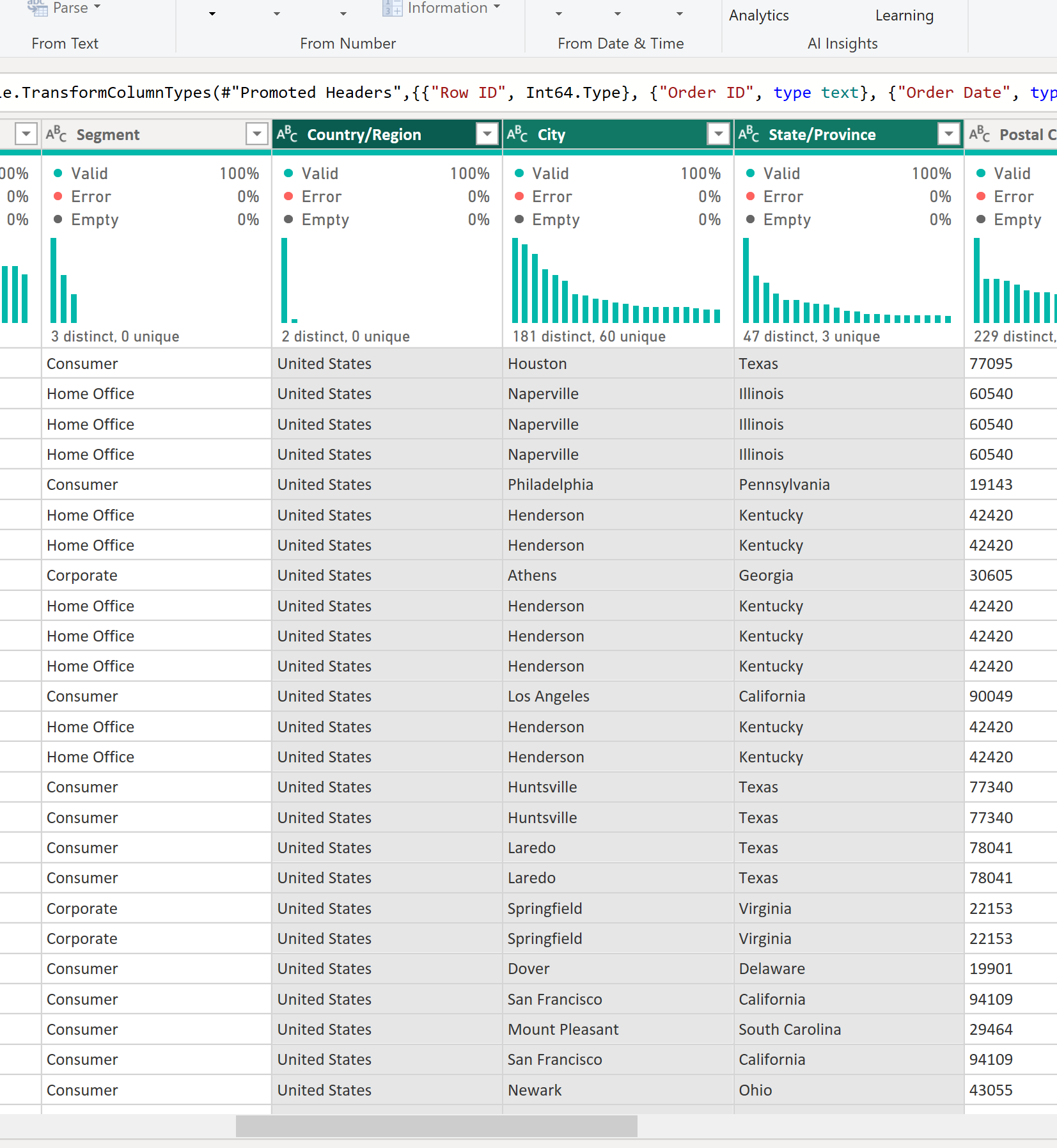Viewport: 1057px width, 1148px height.
Task: Open the Parse dropdown menu
Action: coord(97,8)
